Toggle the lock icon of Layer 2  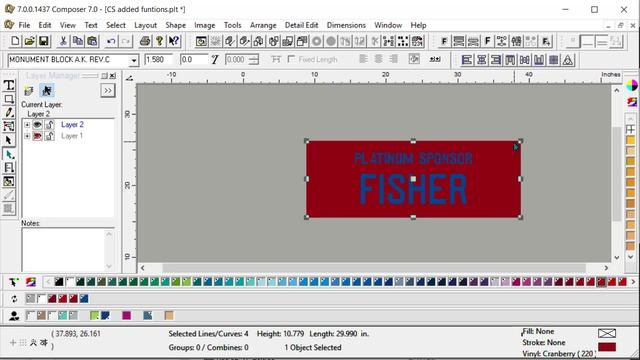click(x=49, y=124)
